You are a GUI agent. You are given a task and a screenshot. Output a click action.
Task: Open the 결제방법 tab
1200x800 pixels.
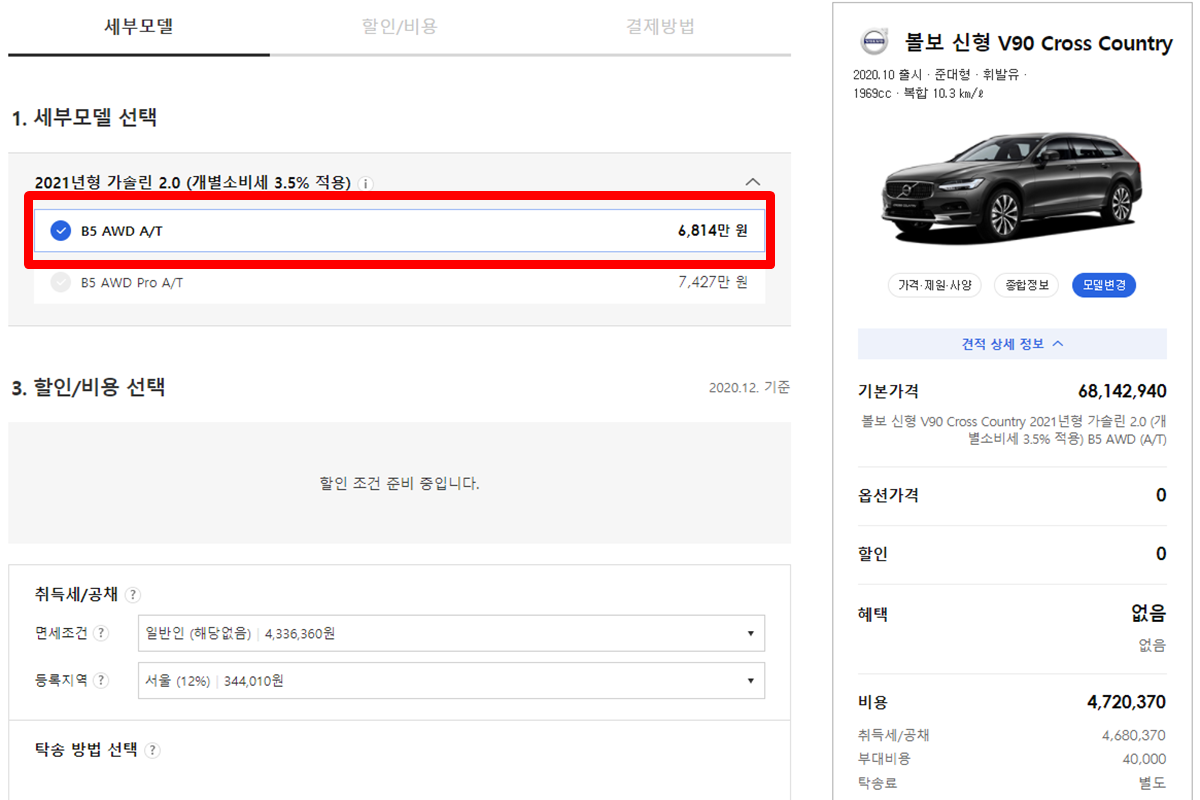click(660, 27)
